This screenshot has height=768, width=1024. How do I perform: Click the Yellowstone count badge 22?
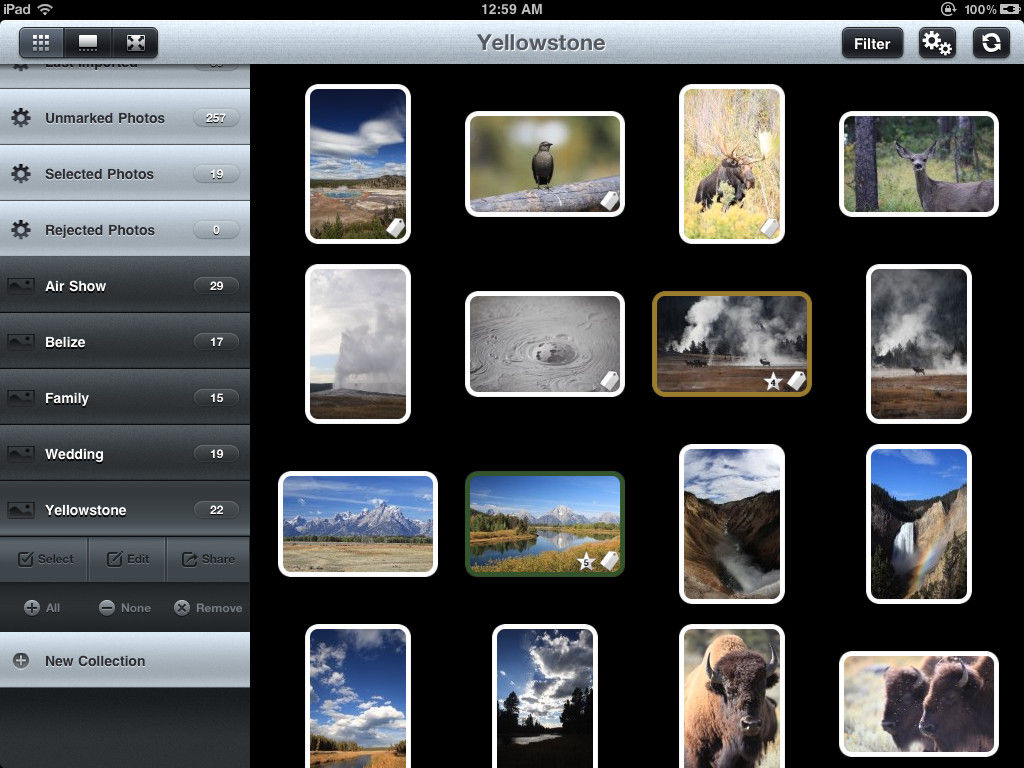tap(216, 510)
